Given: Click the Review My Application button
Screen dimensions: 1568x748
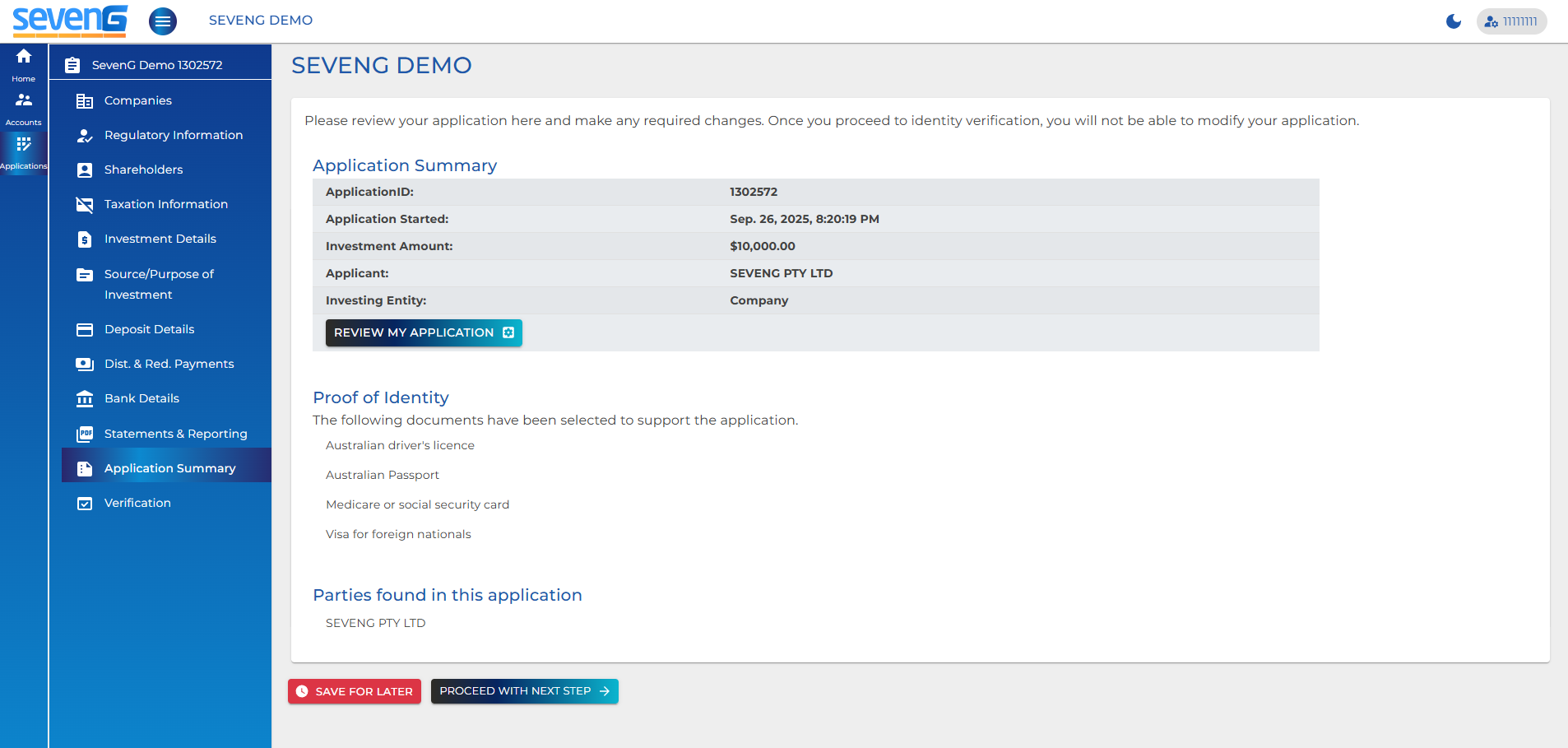Looking at the screenshot, I should coord(423,332).
